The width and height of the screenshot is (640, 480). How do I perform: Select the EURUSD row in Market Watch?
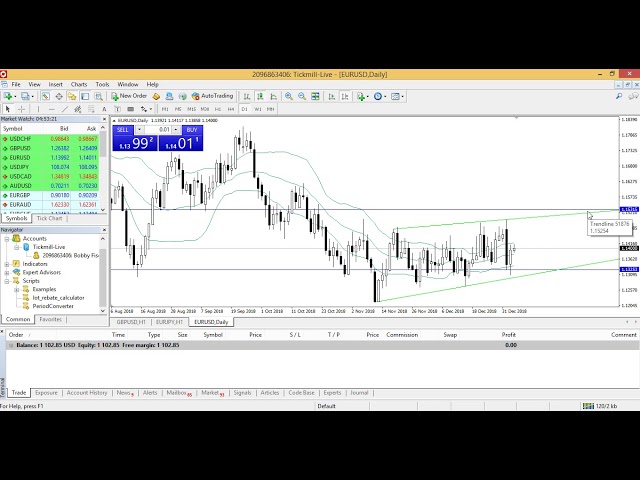pos(20,157)
